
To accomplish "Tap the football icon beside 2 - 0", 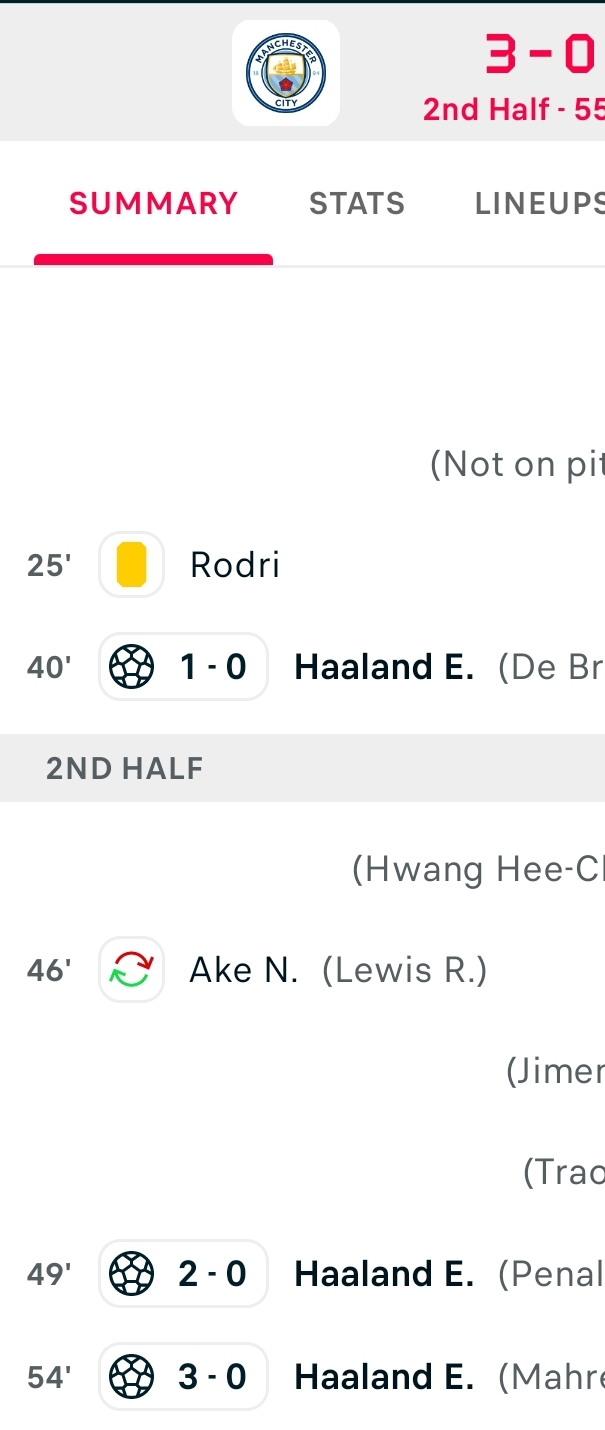I will (131, 1274).
